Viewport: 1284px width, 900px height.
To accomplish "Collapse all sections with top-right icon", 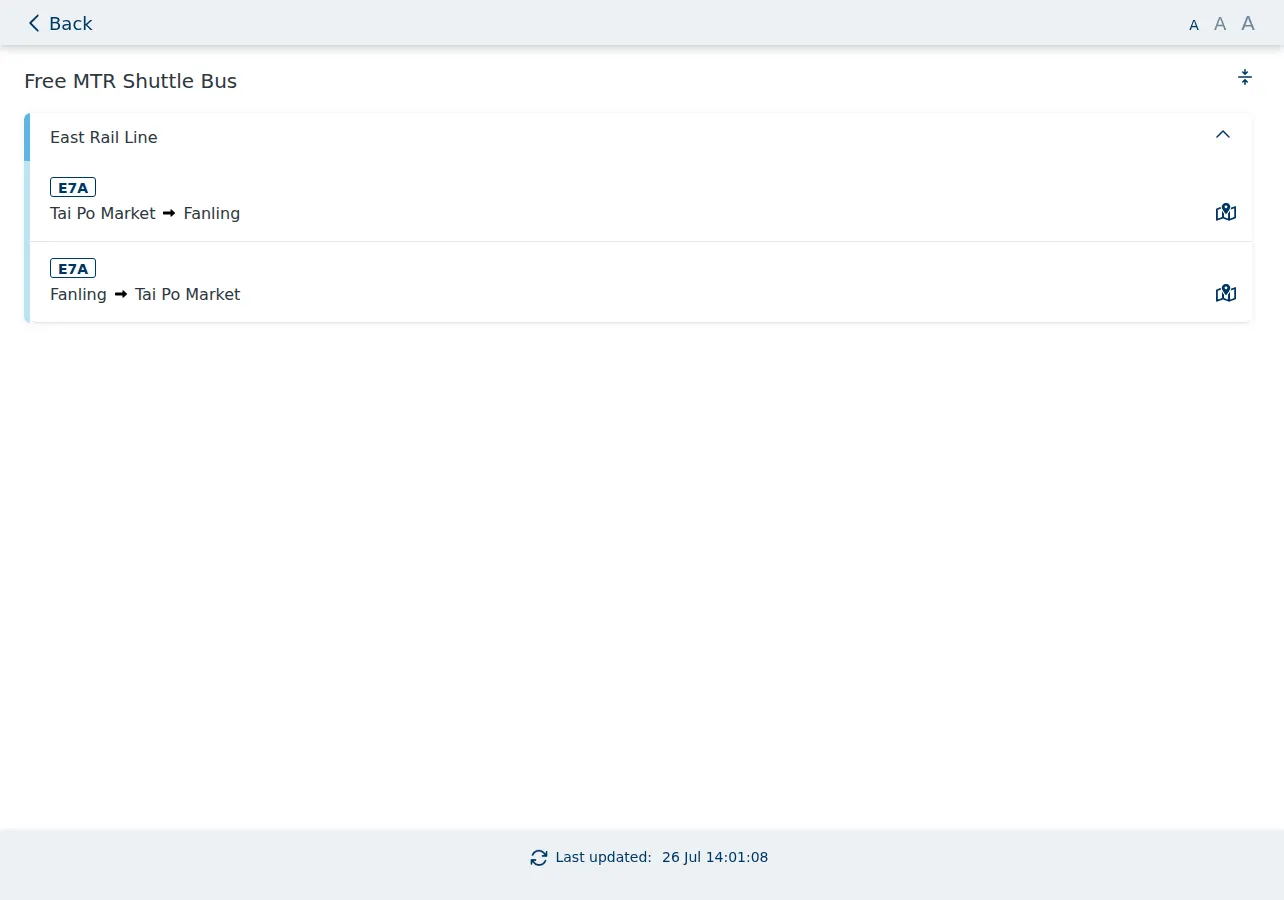I will pos(1245,77).
